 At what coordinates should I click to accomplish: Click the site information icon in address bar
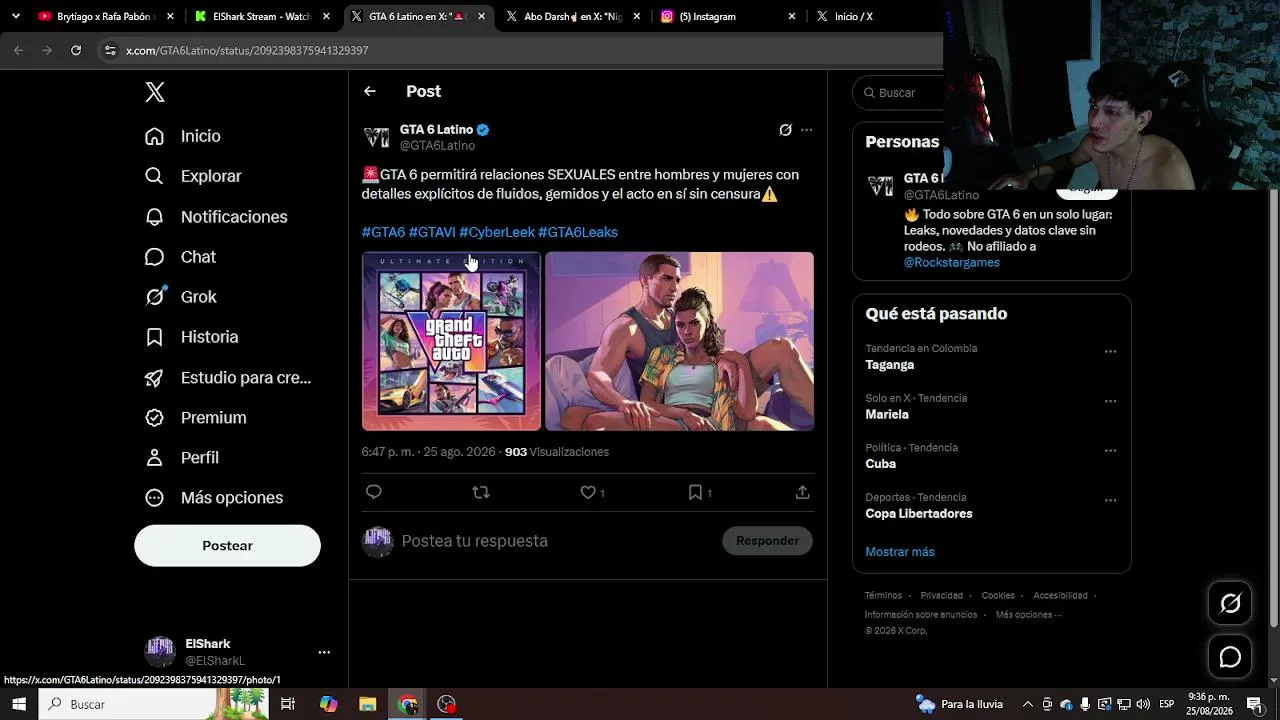pos(110,50)
